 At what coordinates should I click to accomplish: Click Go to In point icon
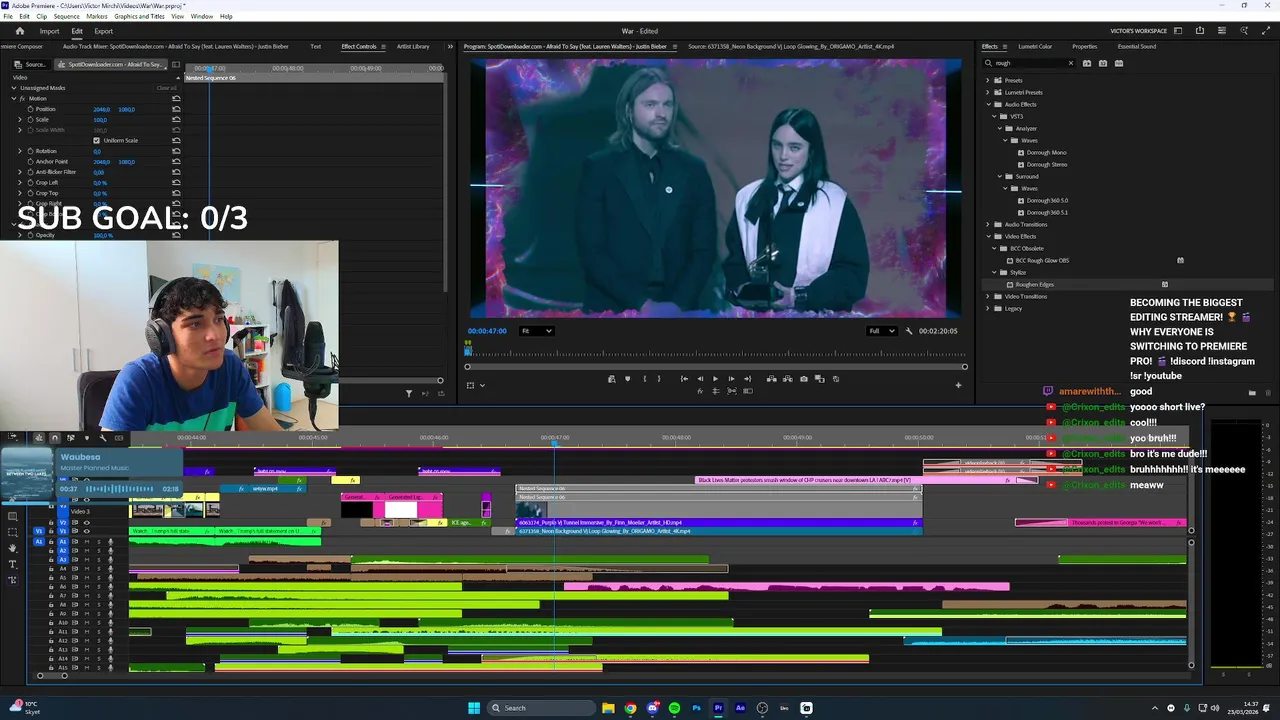(x=684, y=379)
